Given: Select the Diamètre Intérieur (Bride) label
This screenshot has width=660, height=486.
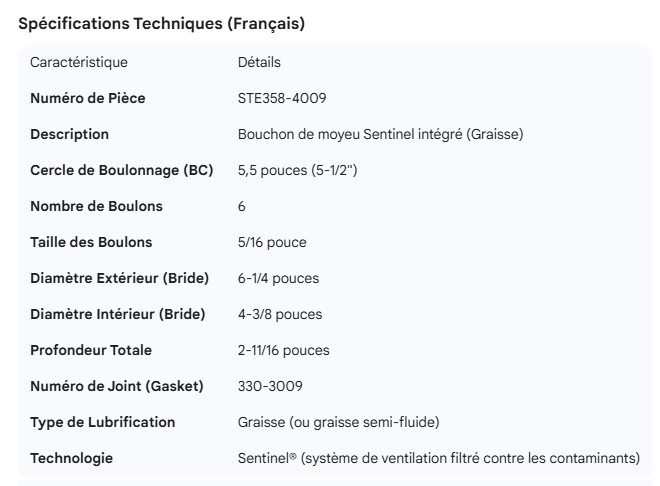Looking at the screenshot, I should point(118,314).
